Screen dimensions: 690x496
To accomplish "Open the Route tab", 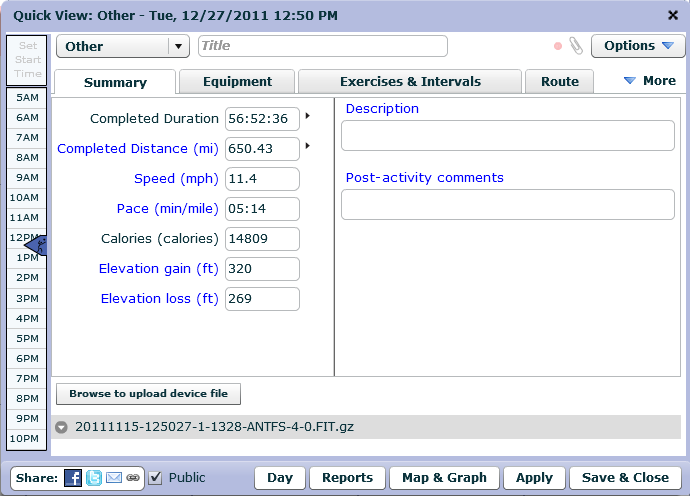I will pos(560,81).
